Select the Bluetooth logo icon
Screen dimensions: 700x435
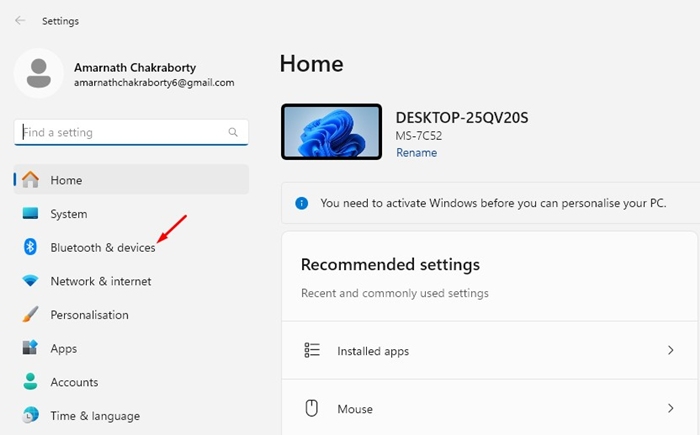pos(30,247)
